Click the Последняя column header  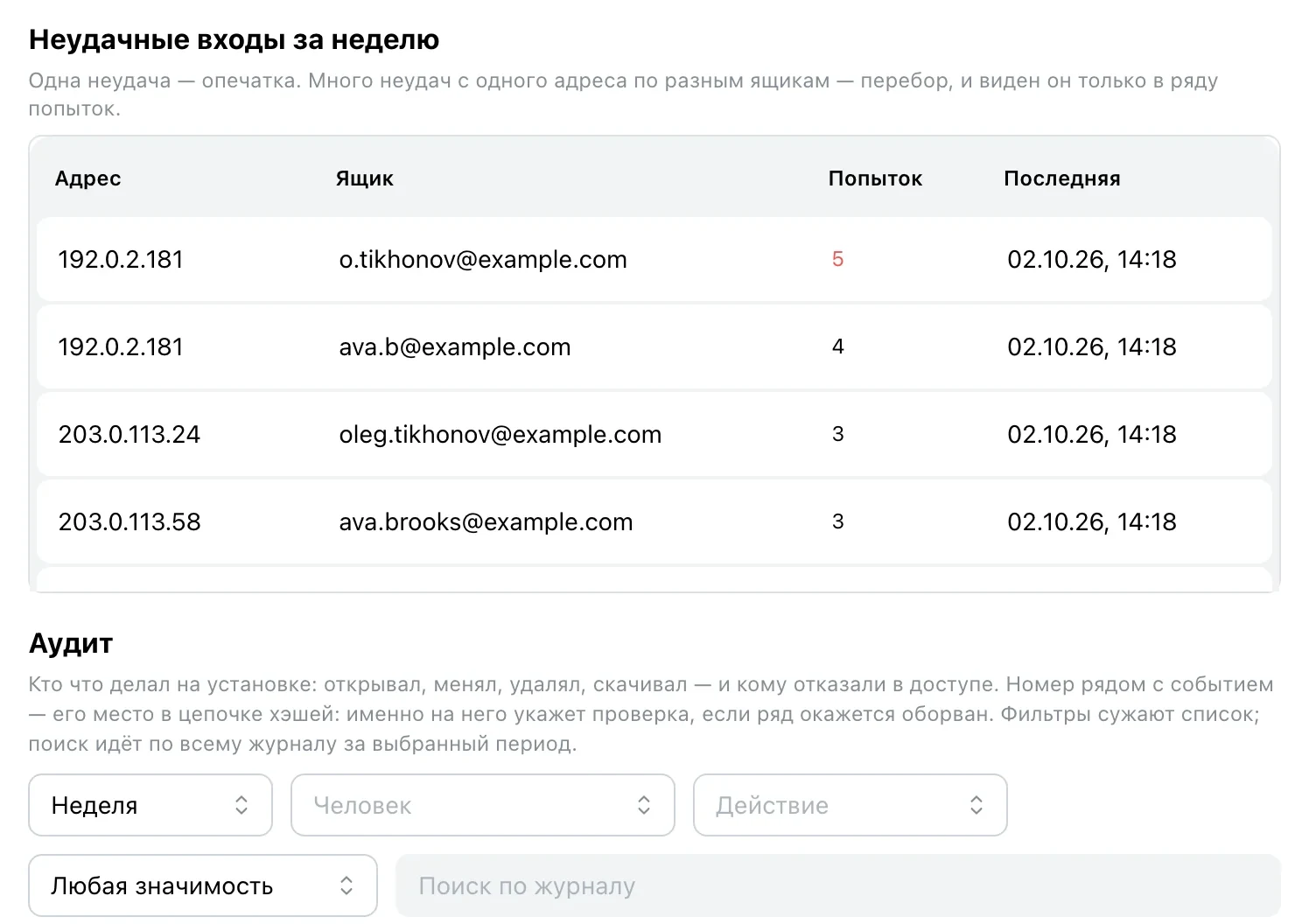tap(1061, 178)
